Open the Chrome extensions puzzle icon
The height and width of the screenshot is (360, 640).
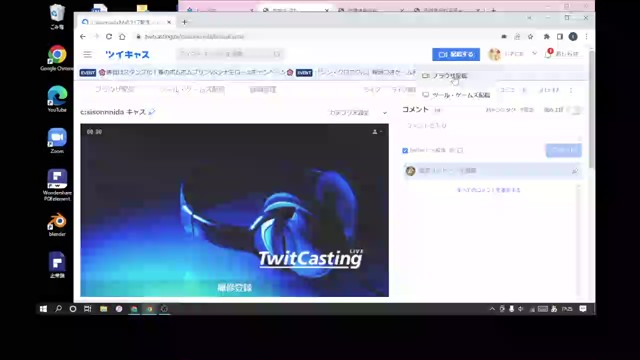547,37
